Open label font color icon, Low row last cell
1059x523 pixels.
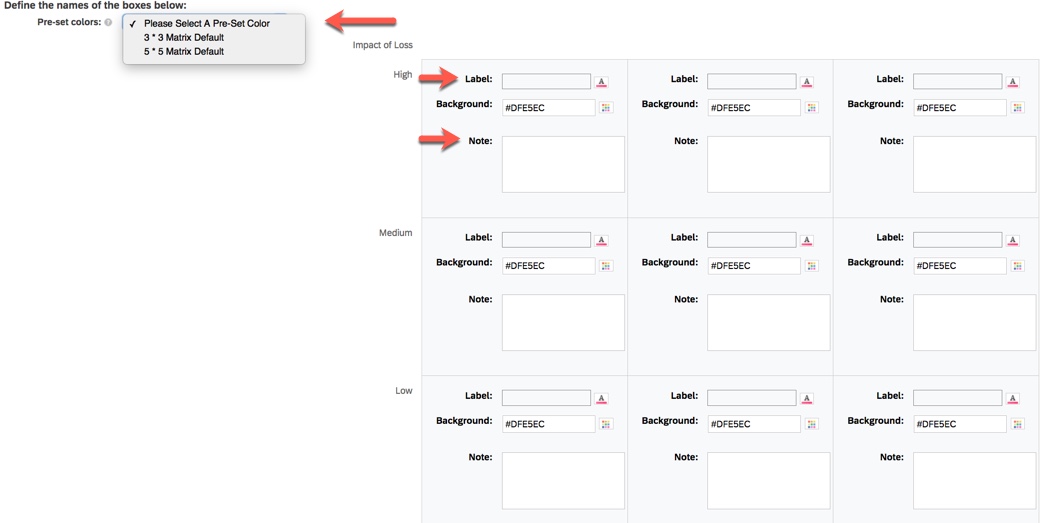click(1013, 399)
